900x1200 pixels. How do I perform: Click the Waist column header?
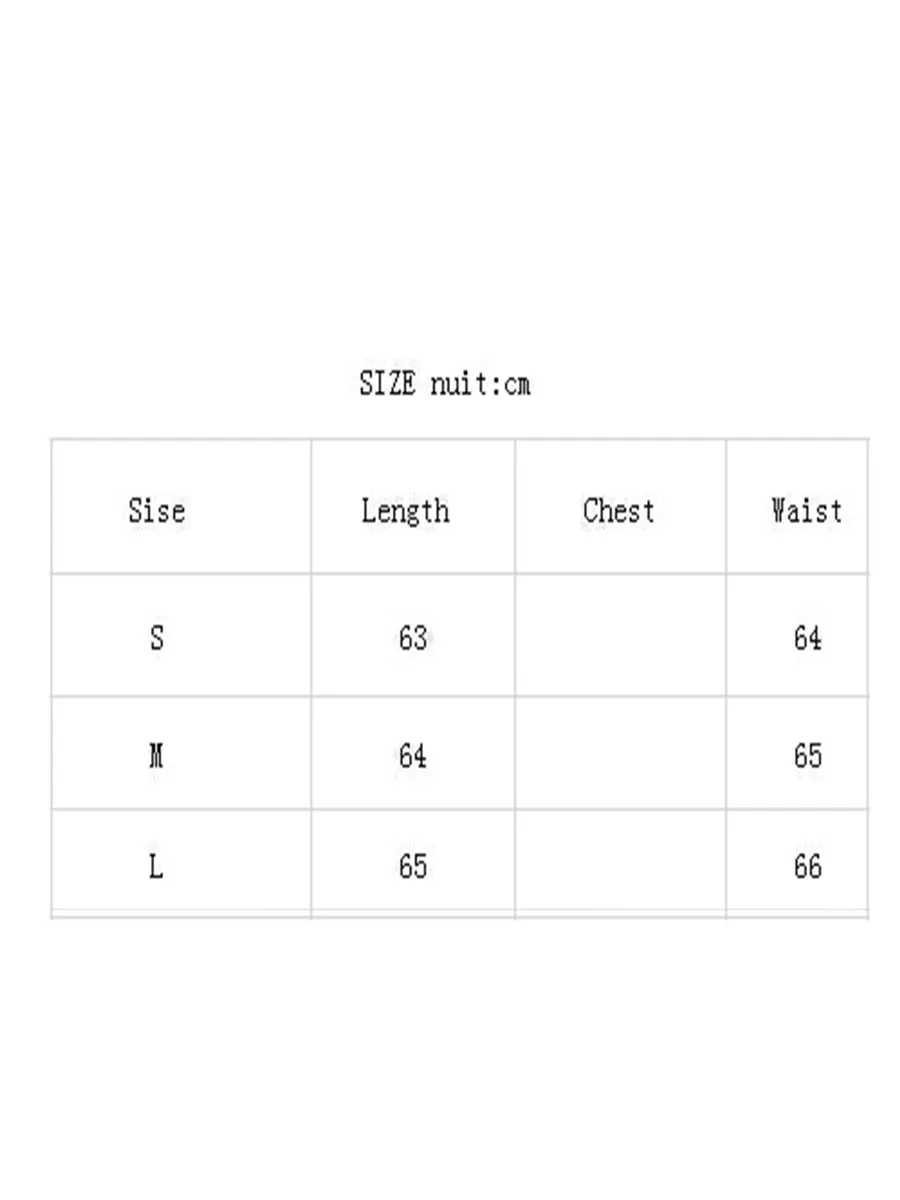point(806,511)
